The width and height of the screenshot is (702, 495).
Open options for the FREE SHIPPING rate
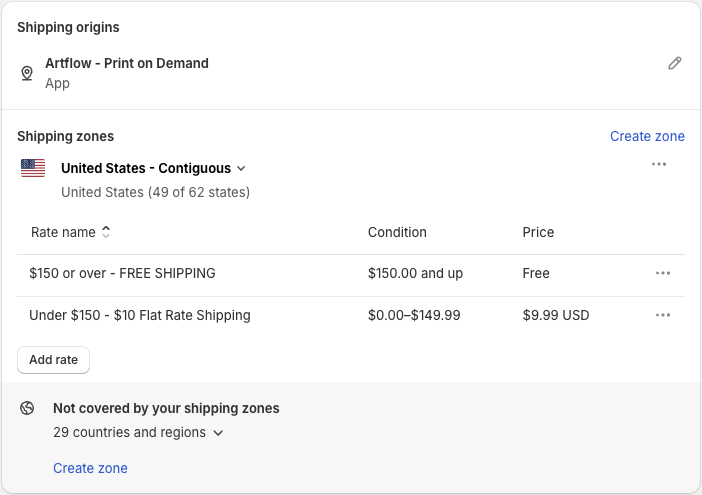click(x=663, y=273)
